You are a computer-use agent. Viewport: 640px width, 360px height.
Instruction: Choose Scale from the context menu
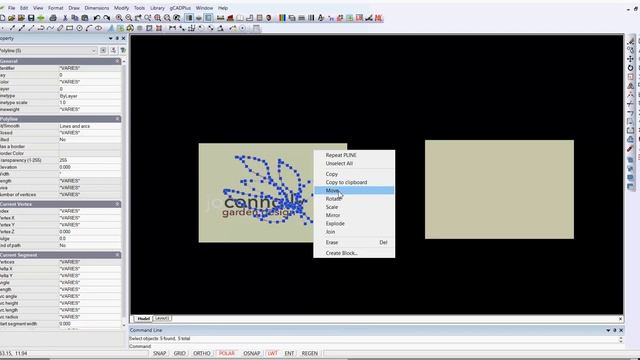[354, 207]
